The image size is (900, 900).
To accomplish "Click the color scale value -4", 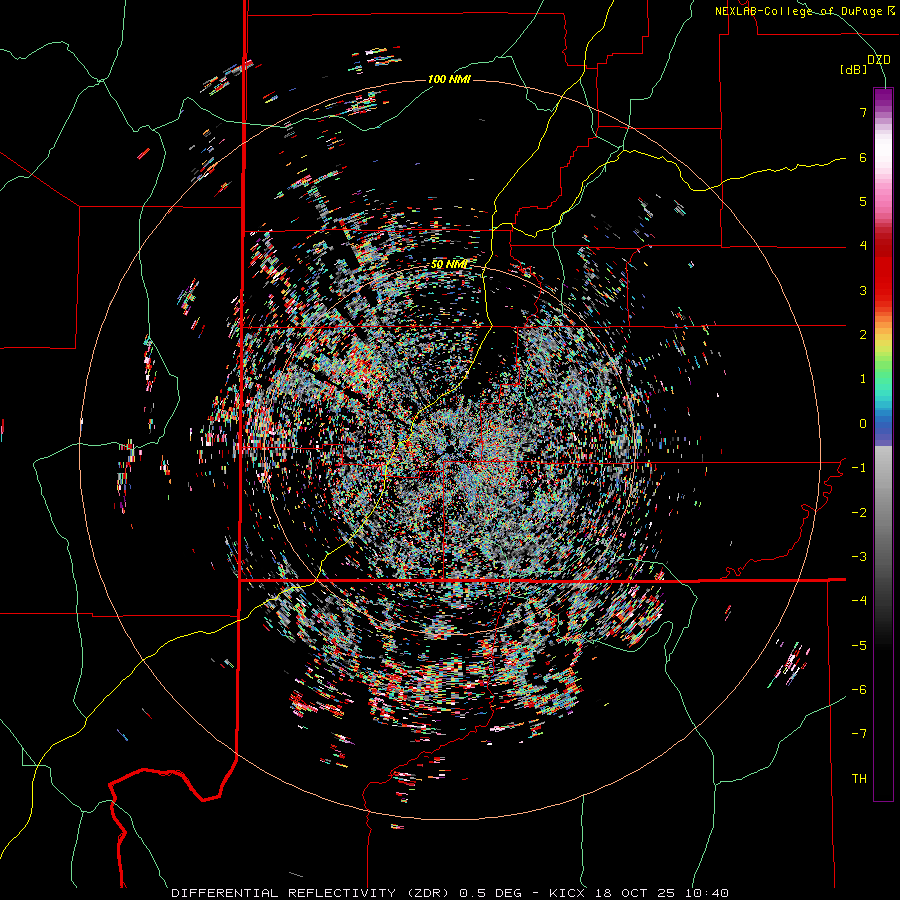I will point(859,601).
